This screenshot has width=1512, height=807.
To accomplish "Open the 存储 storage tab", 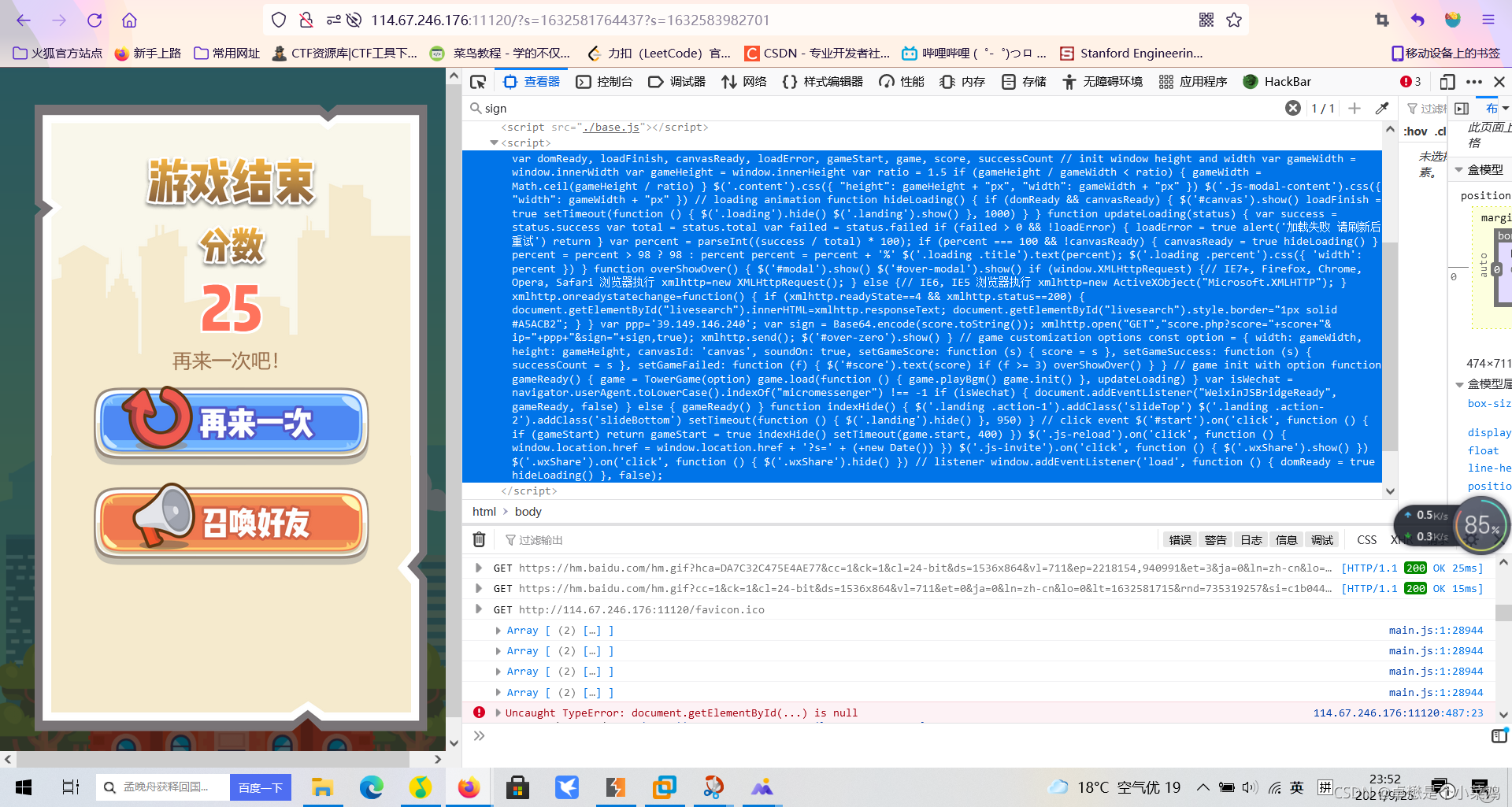I will (x=1024, y=82).
